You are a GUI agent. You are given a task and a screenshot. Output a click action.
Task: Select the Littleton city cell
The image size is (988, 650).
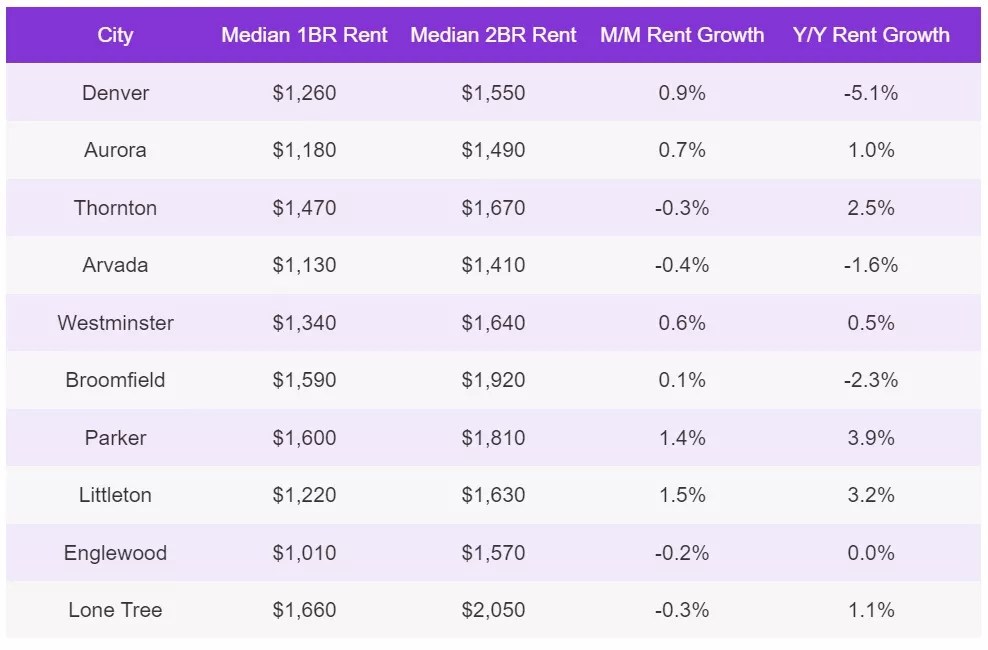coord(115,495)
